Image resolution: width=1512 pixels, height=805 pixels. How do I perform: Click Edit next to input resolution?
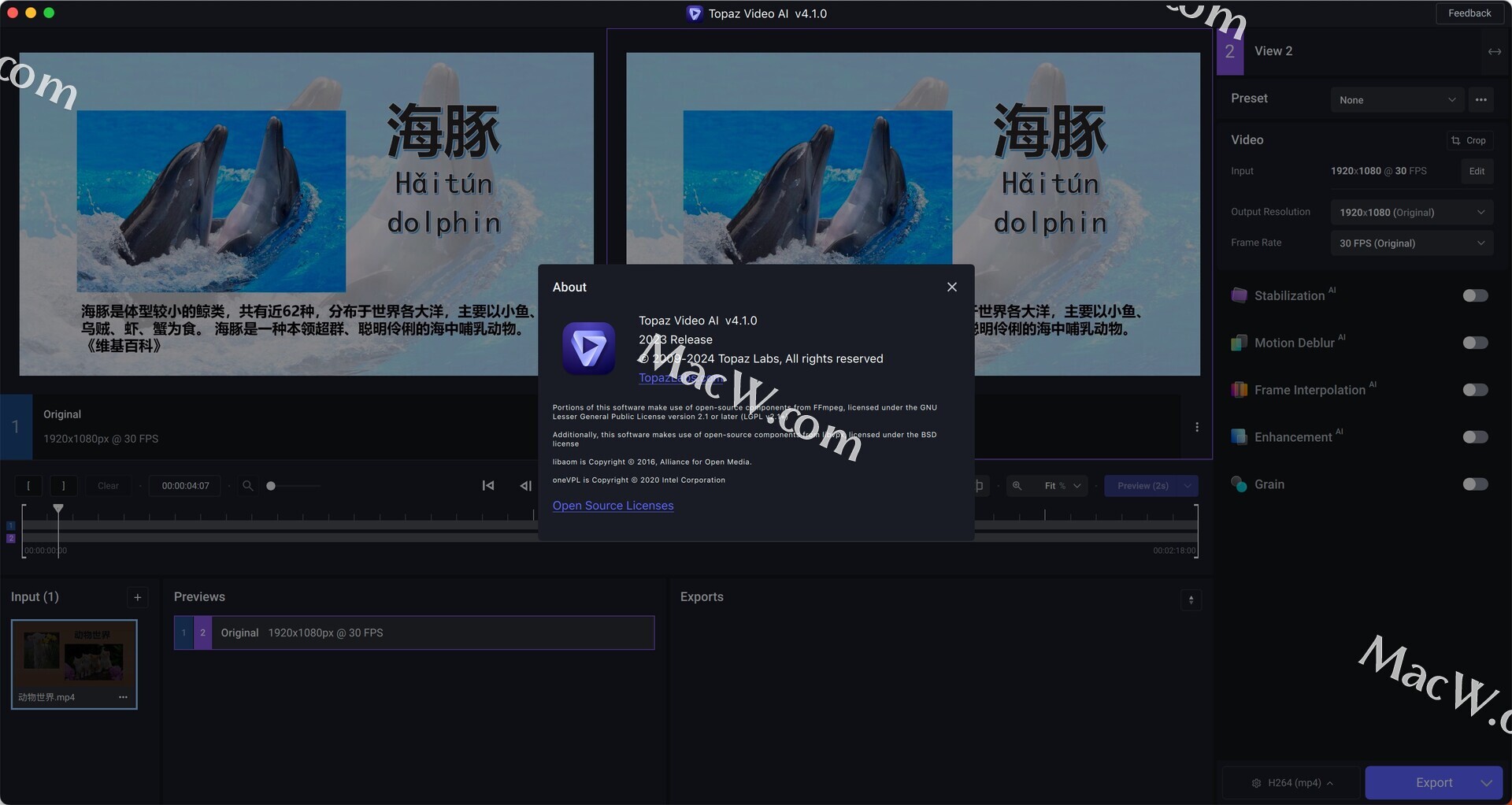[x=1477, y=171]
